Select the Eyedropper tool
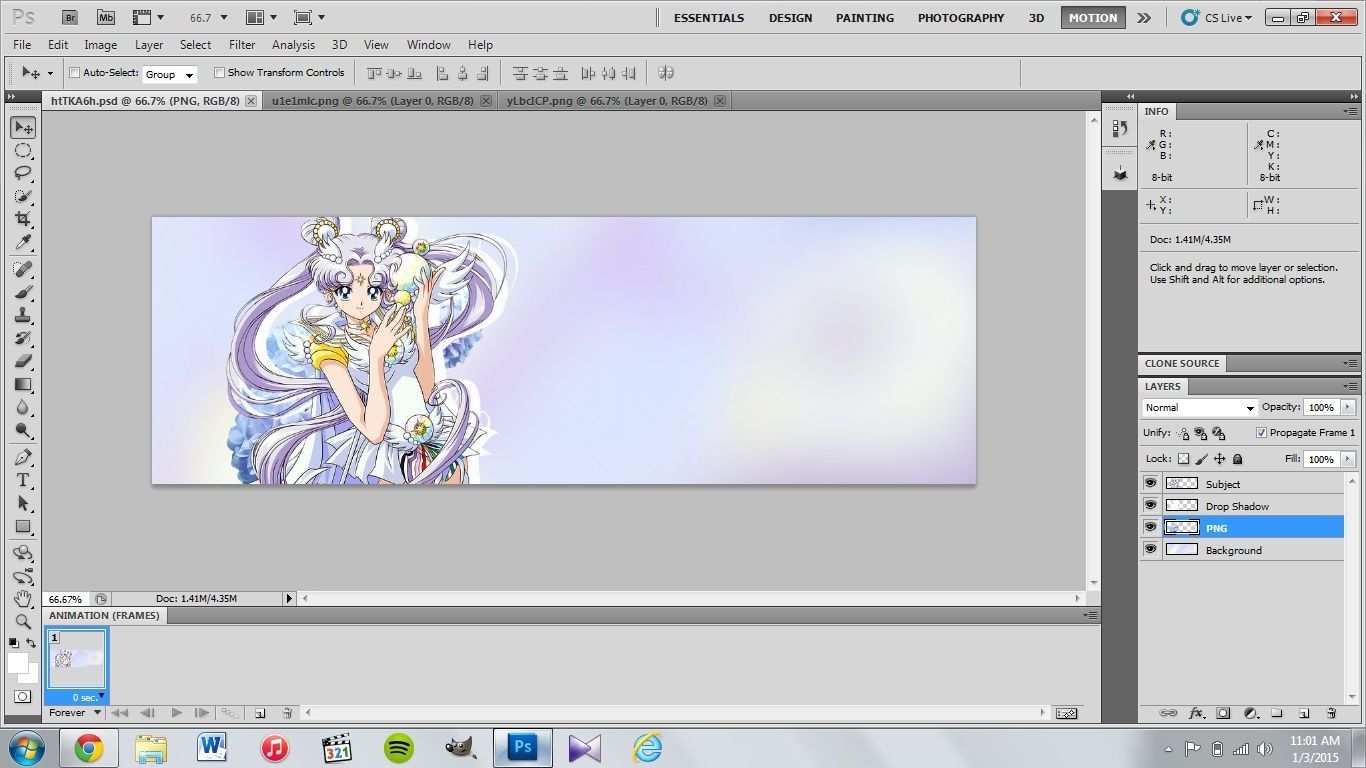Screen dimensions: 1366x768 pyautogui.click(x=23, y=242)
